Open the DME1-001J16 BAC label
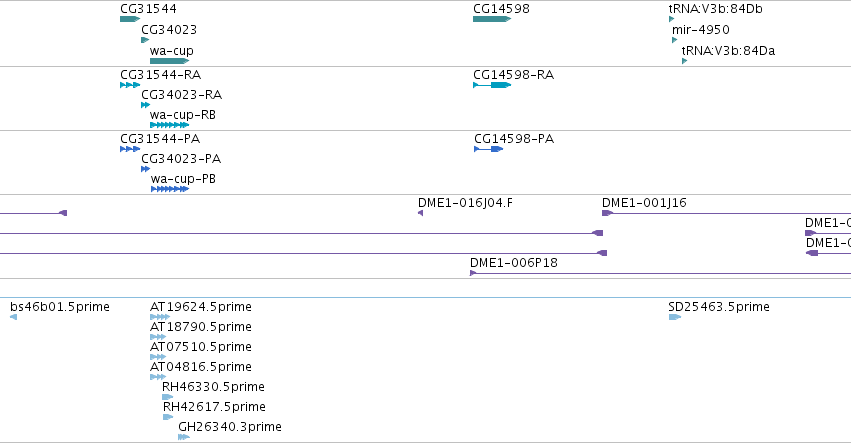Image resolution: width=851 pixels, height=443 pixels. tap(644, 203)
